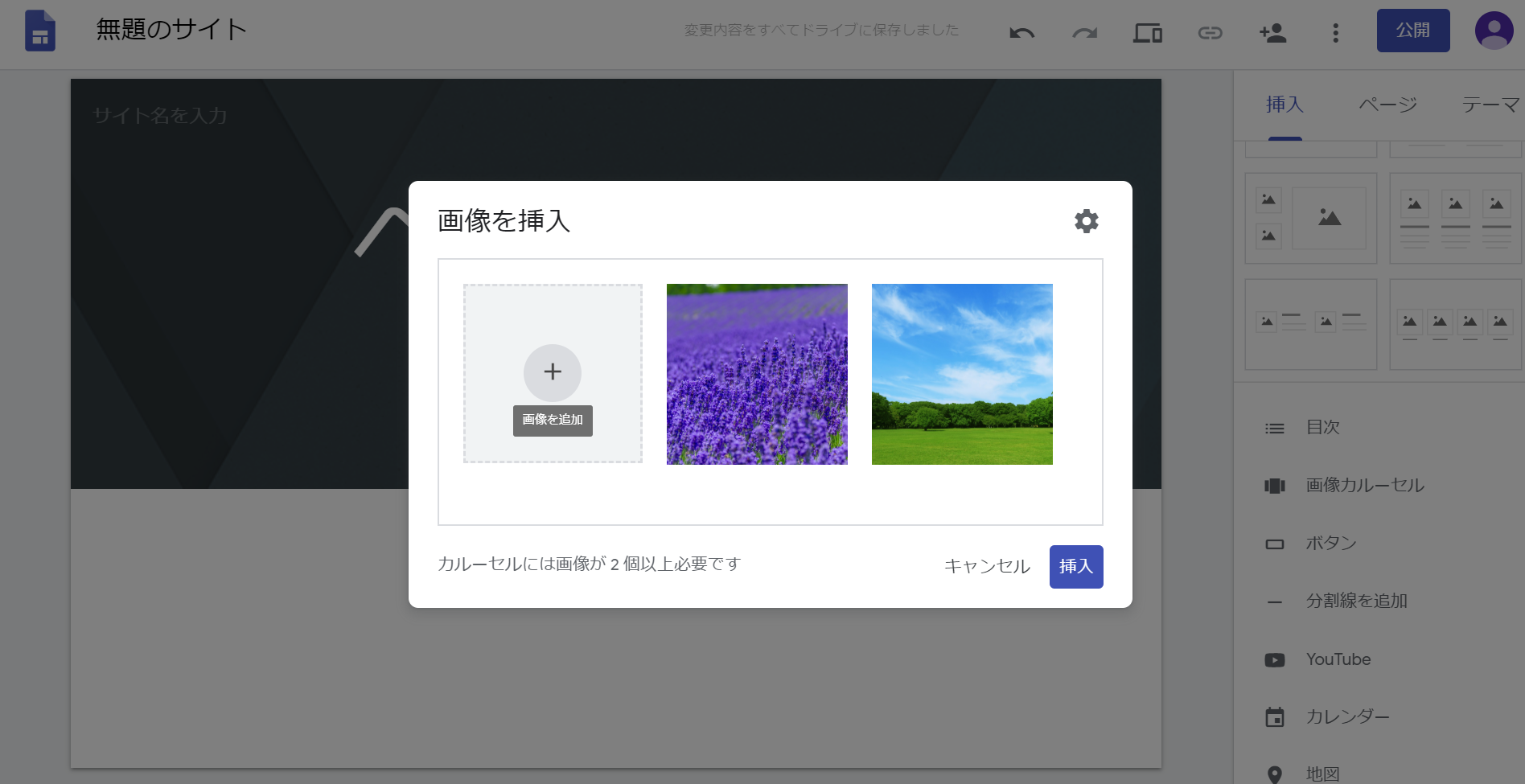1525x784 pixels.
Task: Click the 公開 publish button
Action: click(x=1413, y=31)
